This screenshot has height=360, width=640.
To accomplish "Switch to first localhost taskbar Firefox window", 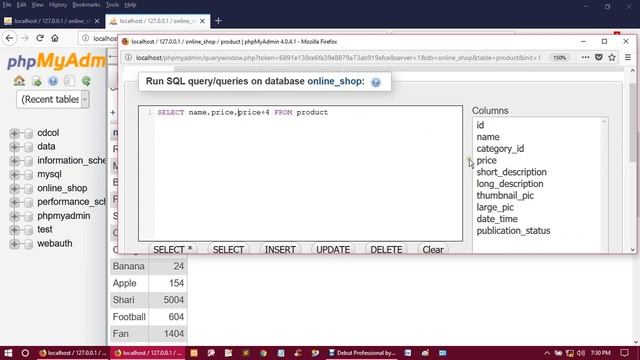I will (x=73, y=353).
